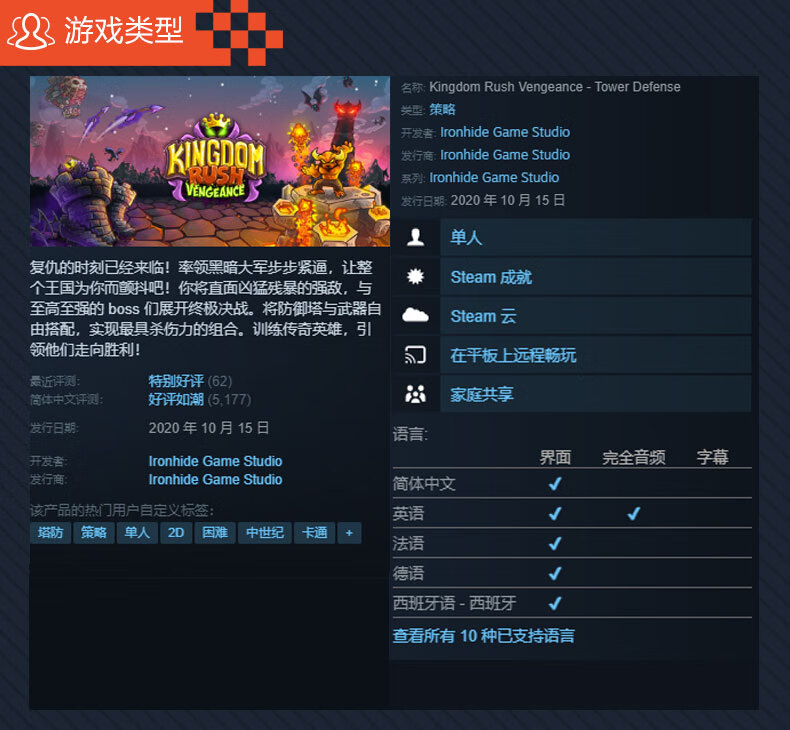
Task: Select the 卡通 tag
Action: pyautogui.click(x=315, y=533)
